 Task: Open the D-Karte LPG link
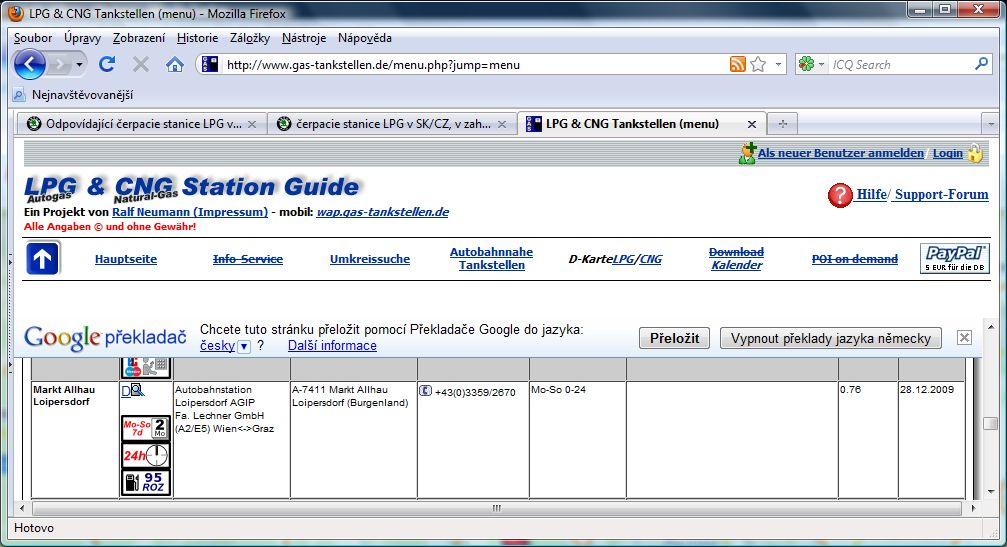click(x=623, y=259)
